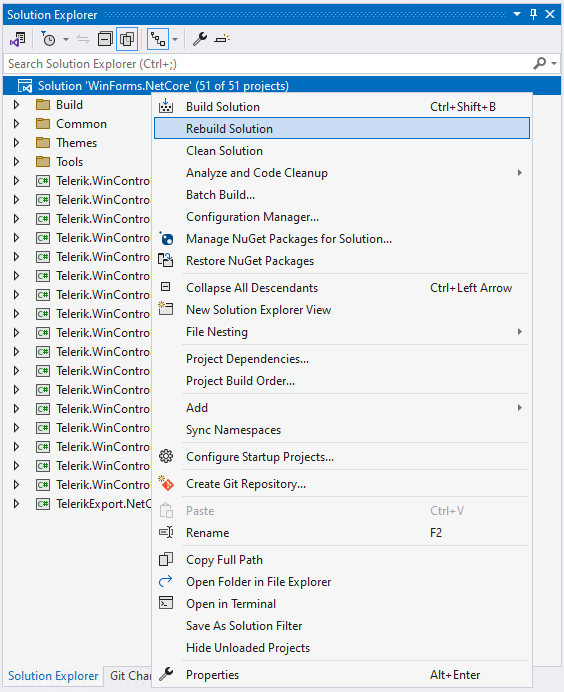Open Project Dependencies...
The height and width of the screenshot is (692, 564).
(x=342, y=359)
